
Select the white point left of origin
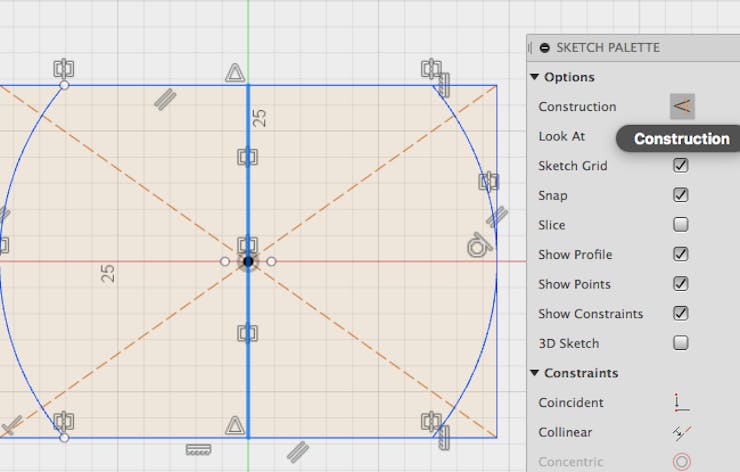pyautogui.click(x=225, y=261)
